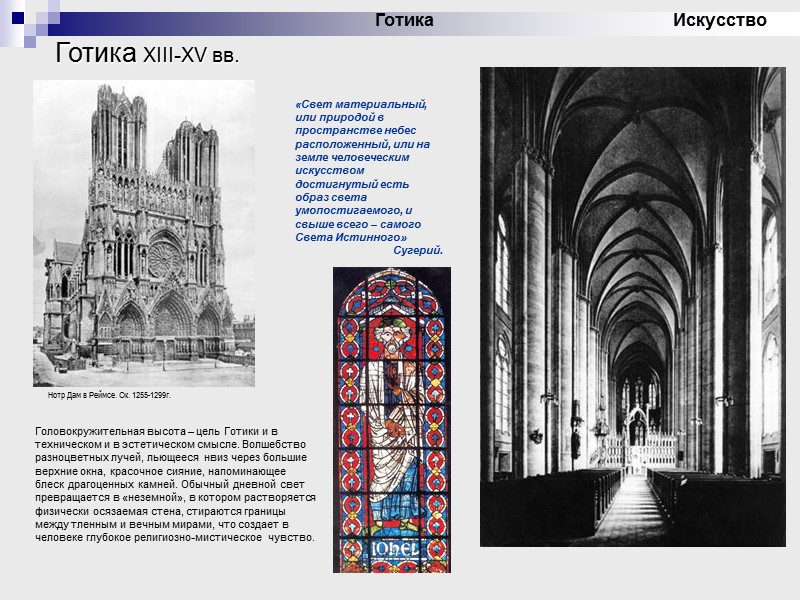Click paragraph line ending 'религиозно-мистическое чувство.'
The image size is (800, 600).
point(175,537)
